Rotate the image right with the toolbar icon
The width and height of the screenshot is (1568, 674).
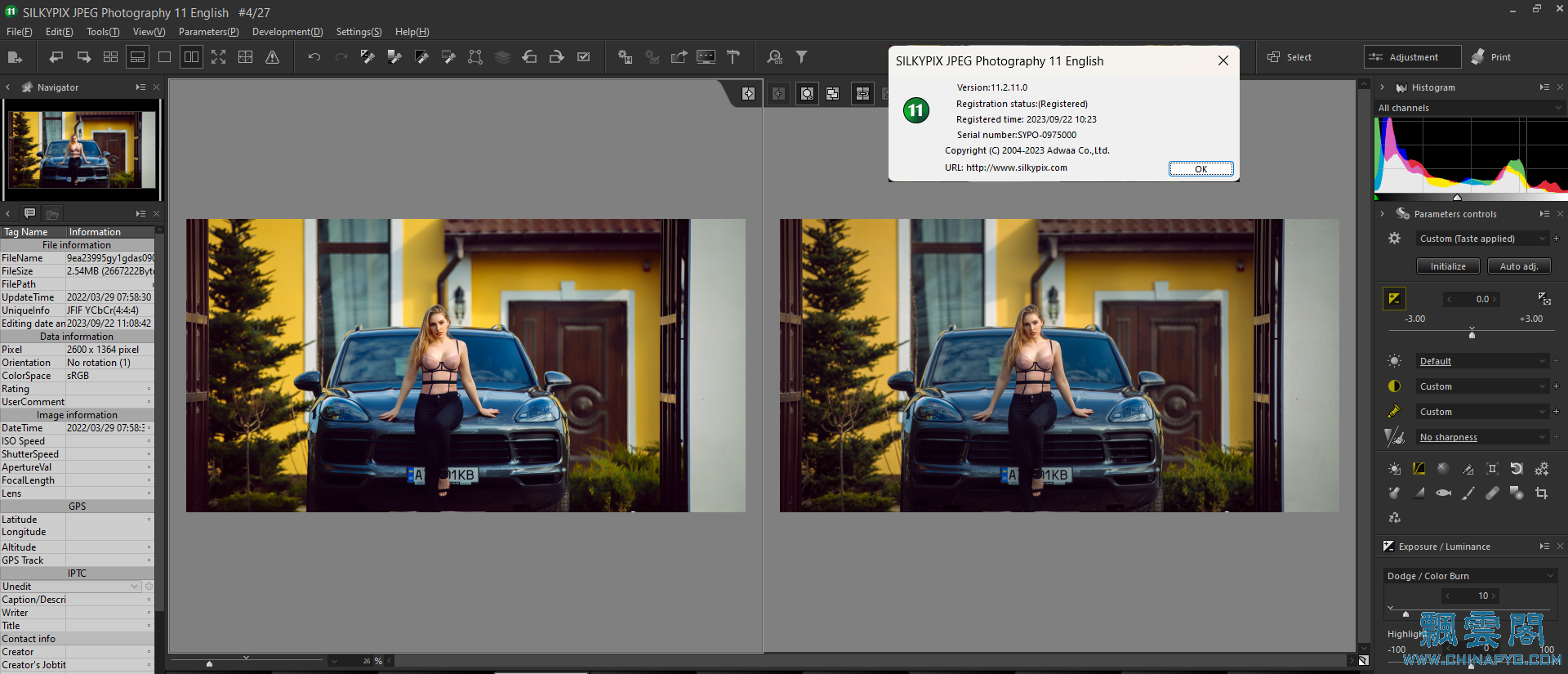pos(556,57)
